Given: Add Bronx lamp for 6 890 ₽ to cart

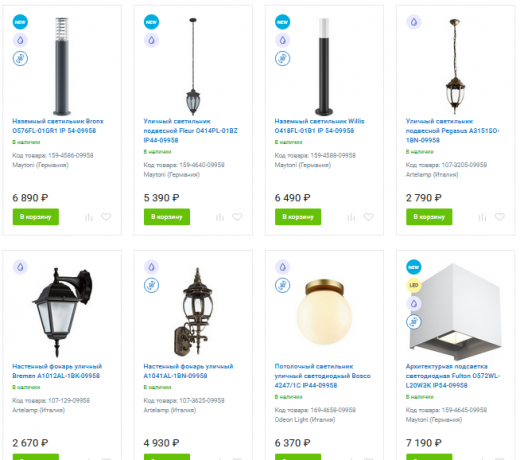Looking at the screenshot, I should tap(36, 217).
